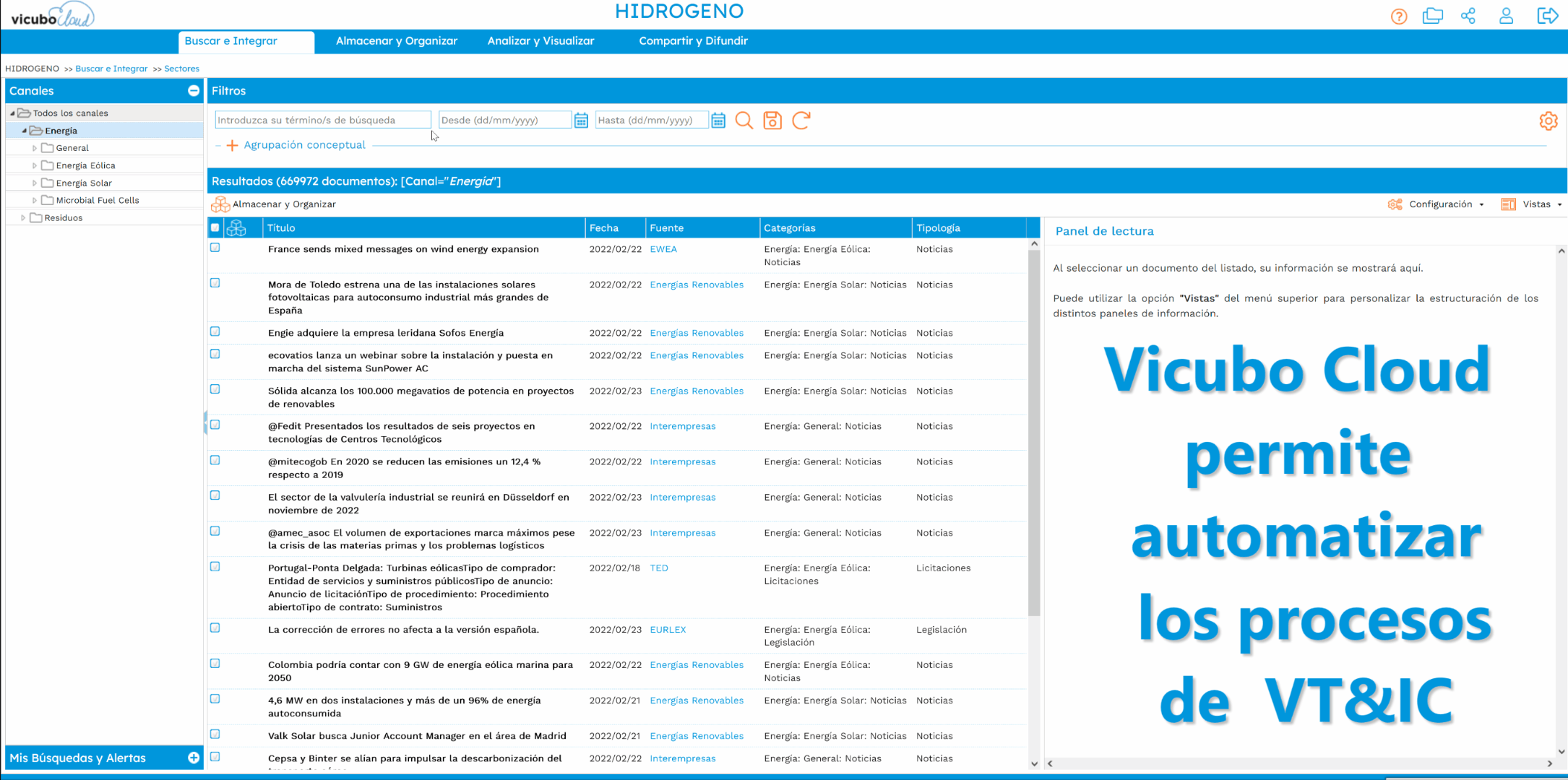This screenshot has width=1568, height=780.
Task: Expand the General folder arrow
Action: tap(35, 148)
